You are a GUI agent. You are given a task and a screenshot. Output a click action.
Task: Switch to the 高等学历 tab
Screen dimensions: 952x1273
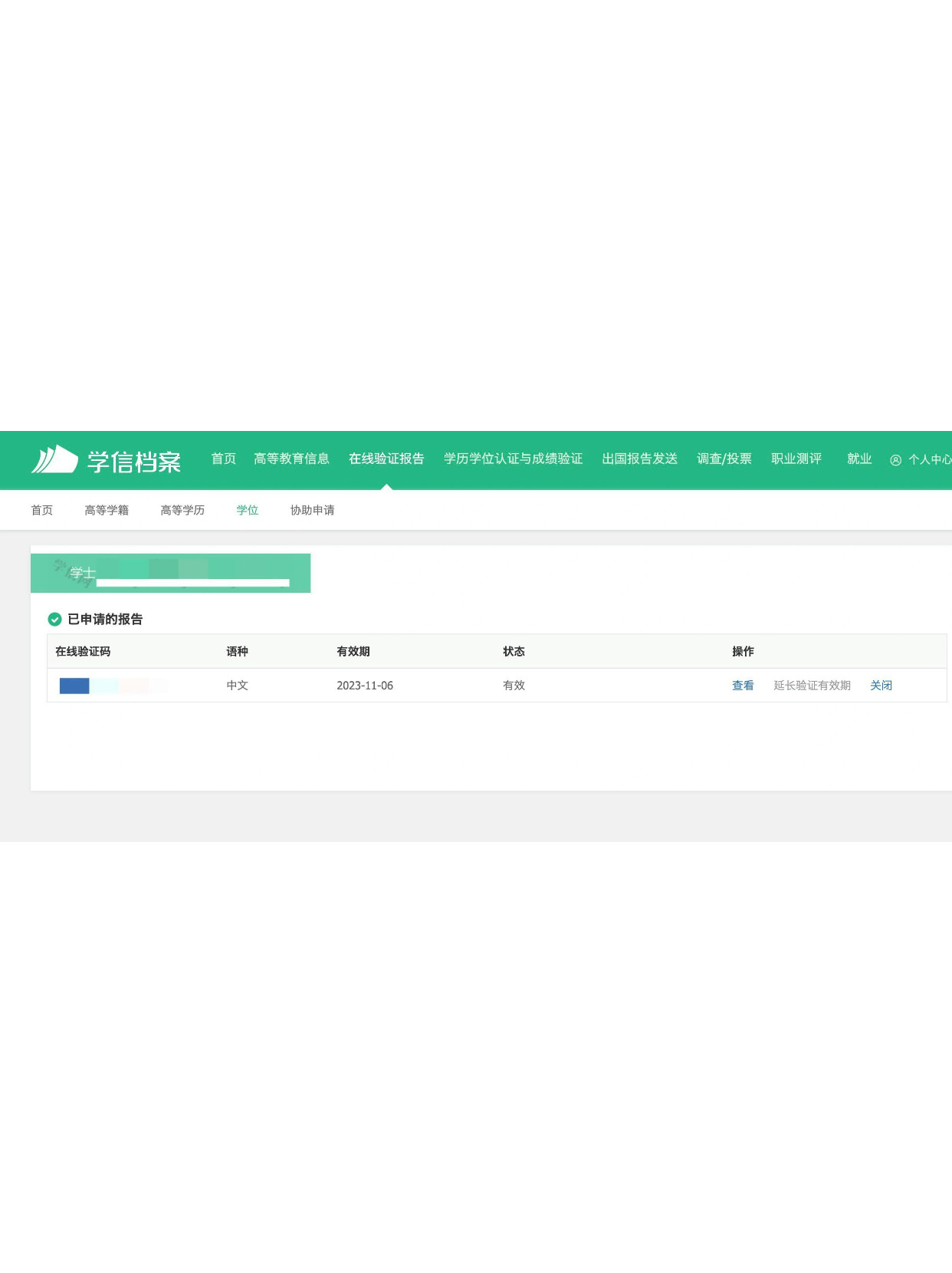click(182, 510)
